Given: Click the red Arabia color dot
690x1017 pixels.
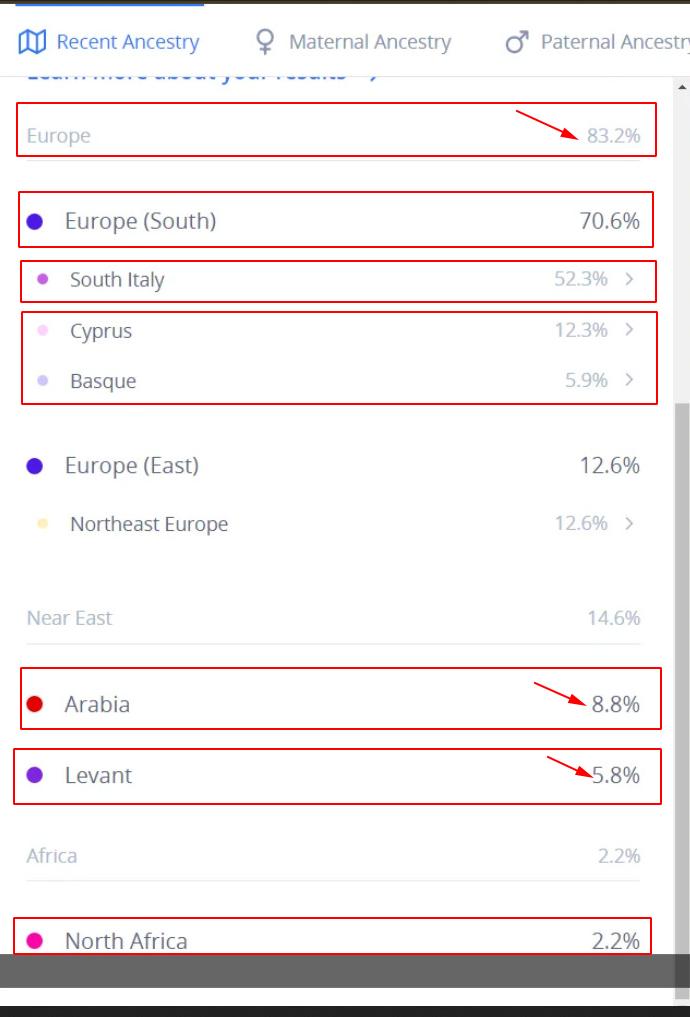Looking at the screenshot, I should 35,704.
